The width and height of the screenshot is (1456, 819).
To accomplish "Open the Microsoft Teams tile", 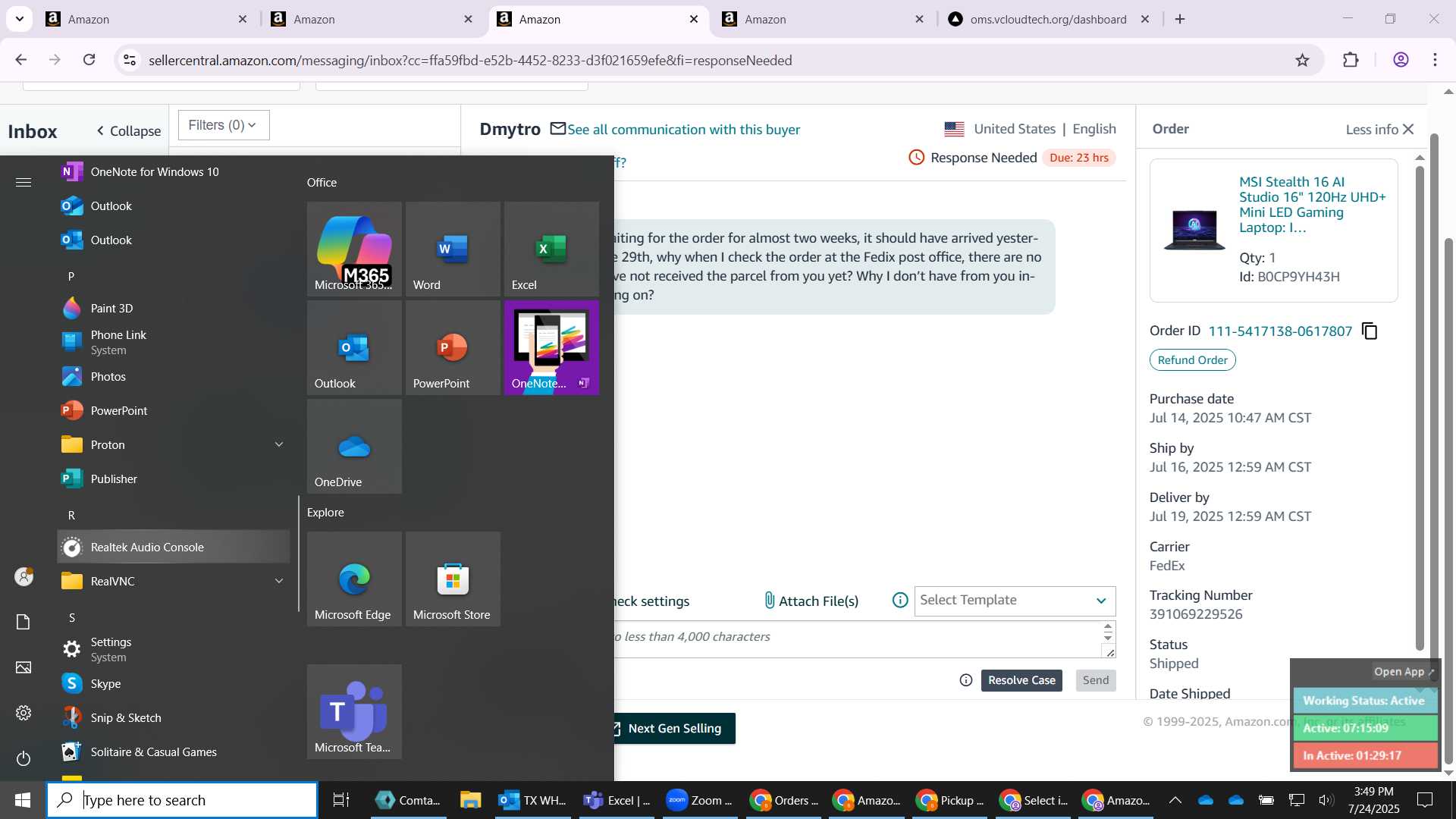I will pyautogui.click(x=354, y=711).
